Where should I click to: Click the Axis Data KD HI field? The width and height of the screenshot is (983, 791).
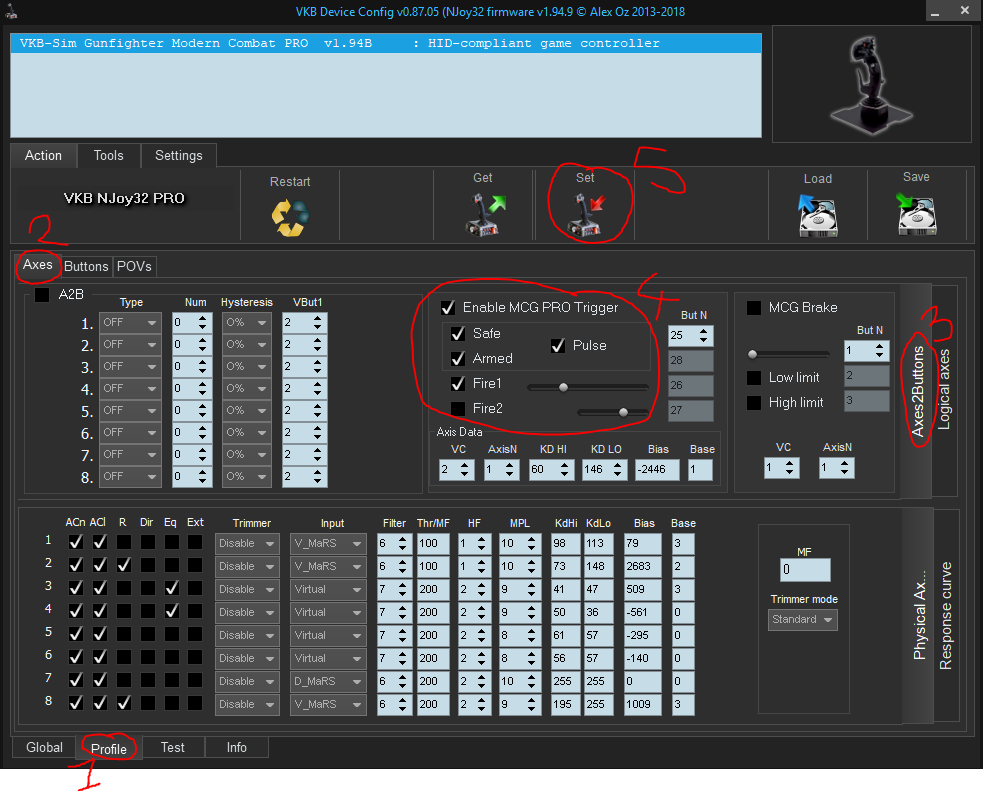pyautogui.click(x=552, y=469)
